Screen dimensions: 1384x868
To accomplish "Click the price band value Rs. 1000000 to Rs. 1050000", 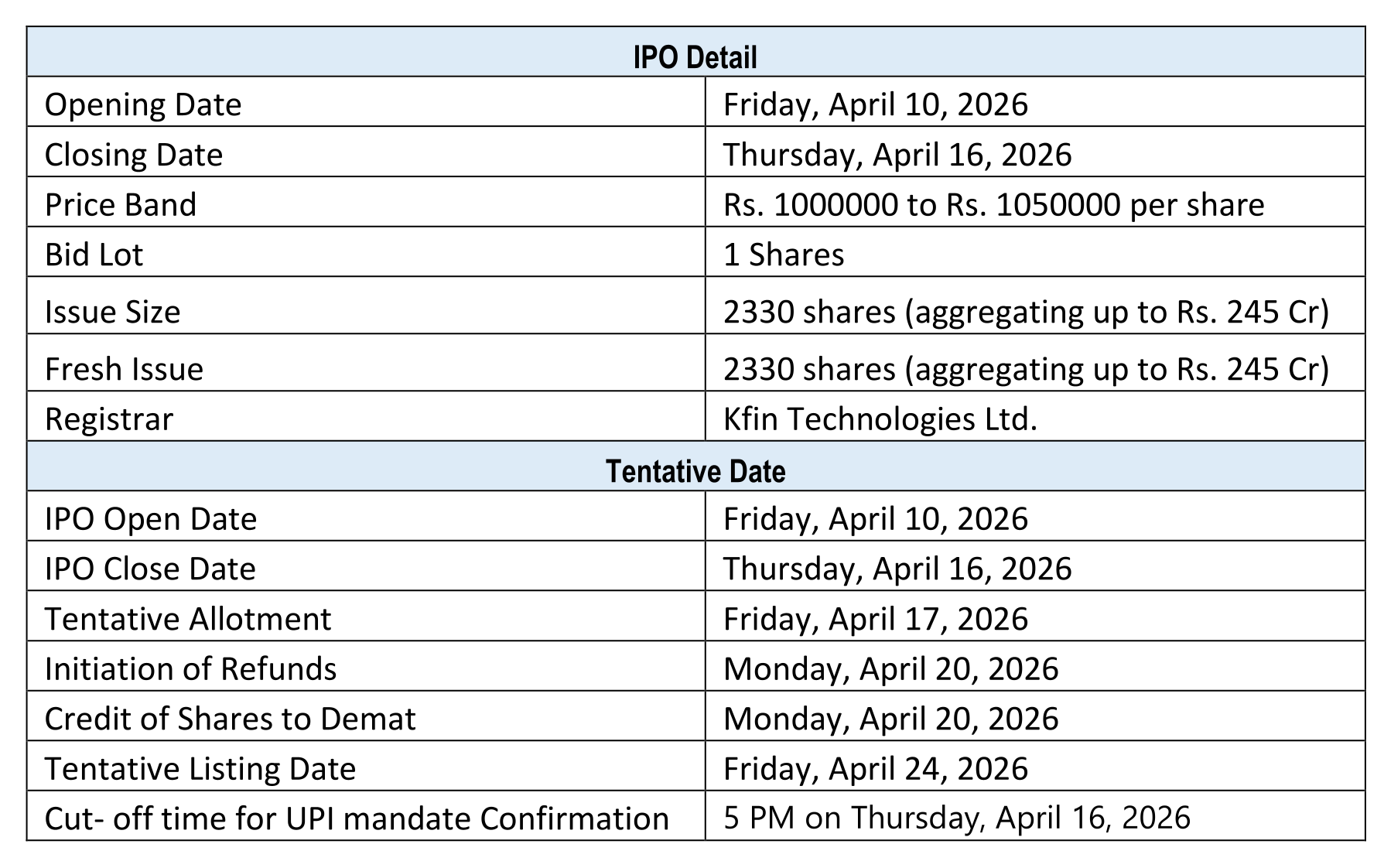I will pos(993,205).
